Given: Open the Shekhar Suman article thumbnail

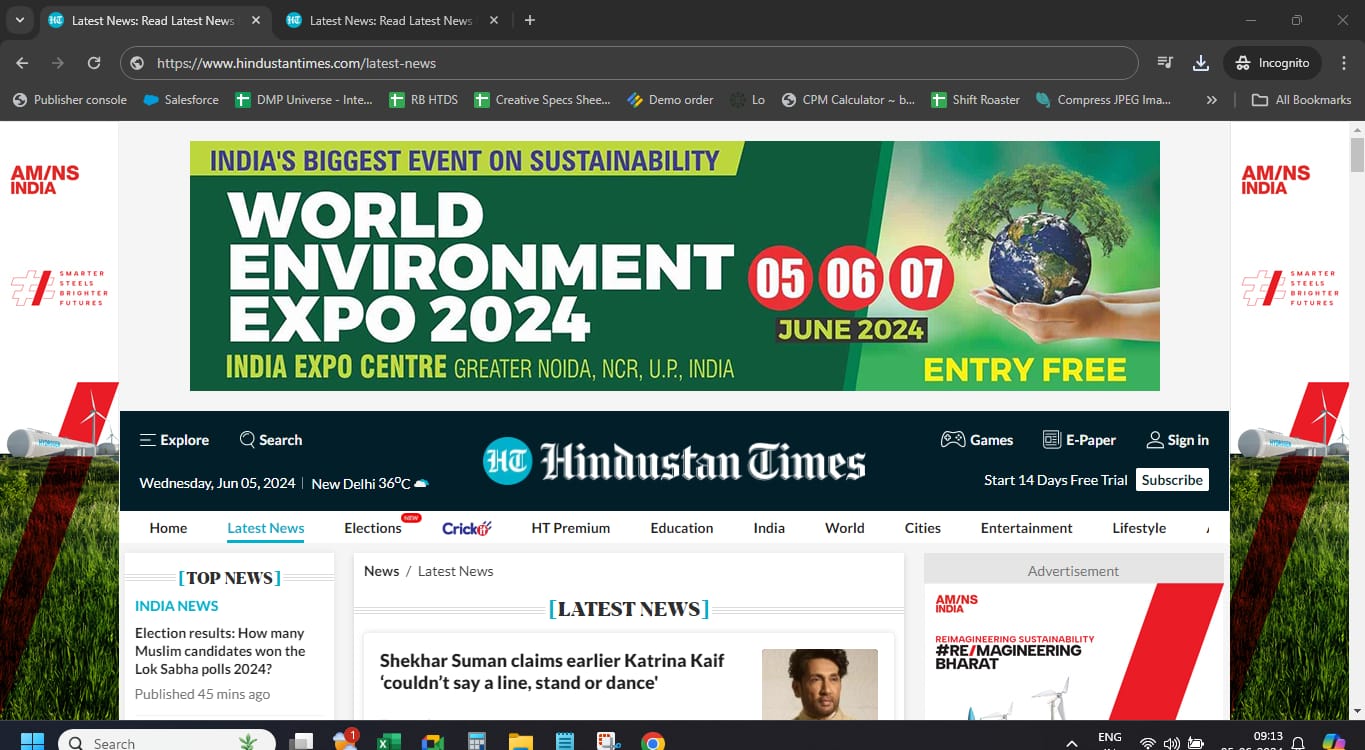Looking at the screenshot, I should (819, 684).
